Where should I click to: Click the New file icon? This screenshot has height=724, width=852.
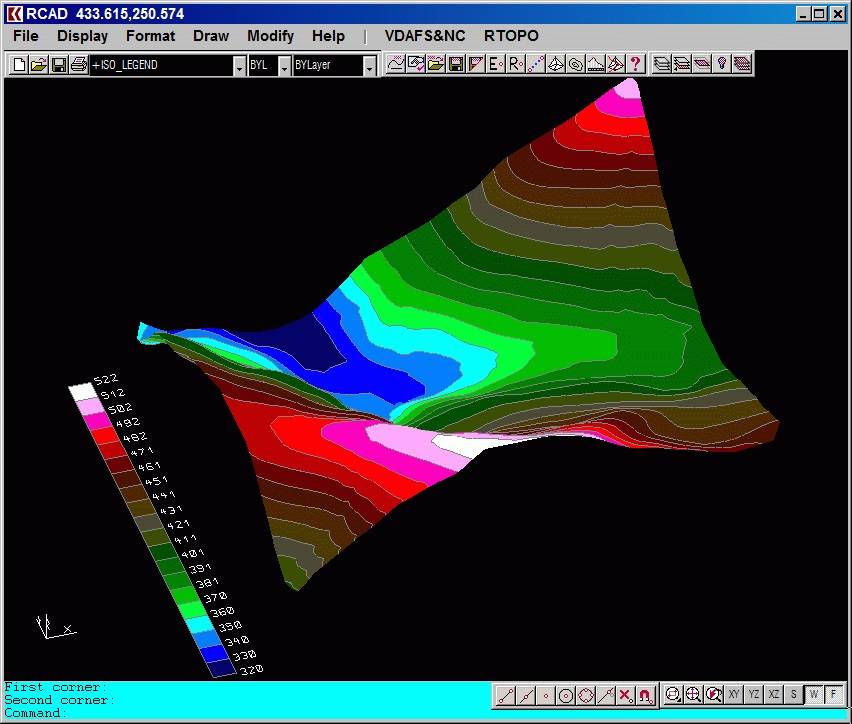pyautogui.click(x=19, y=65)
